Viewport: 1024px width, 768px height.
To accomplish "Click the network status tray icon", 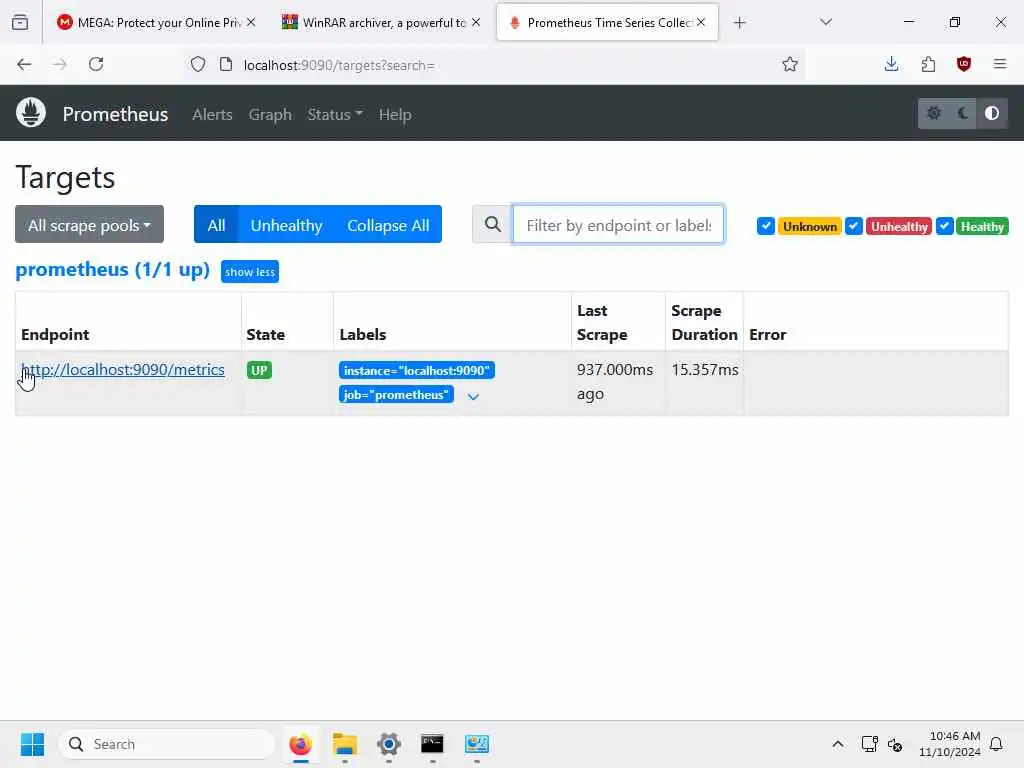I will 869,744.
